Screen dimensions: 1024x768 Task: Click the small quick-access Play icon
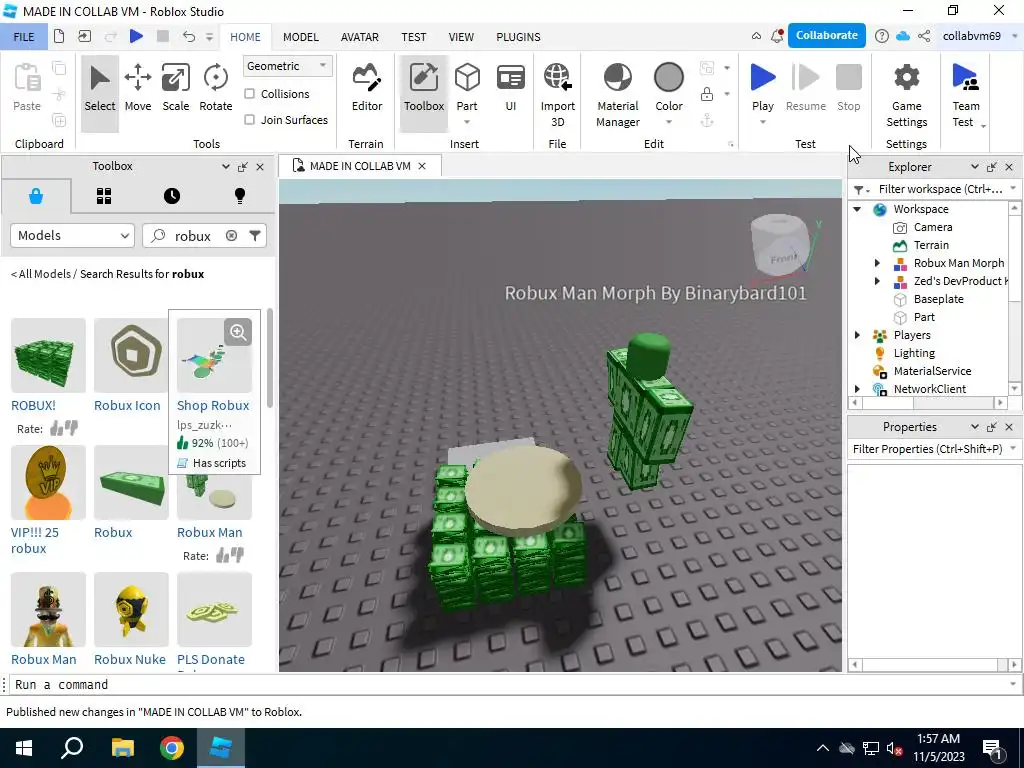tap(136, 36)
